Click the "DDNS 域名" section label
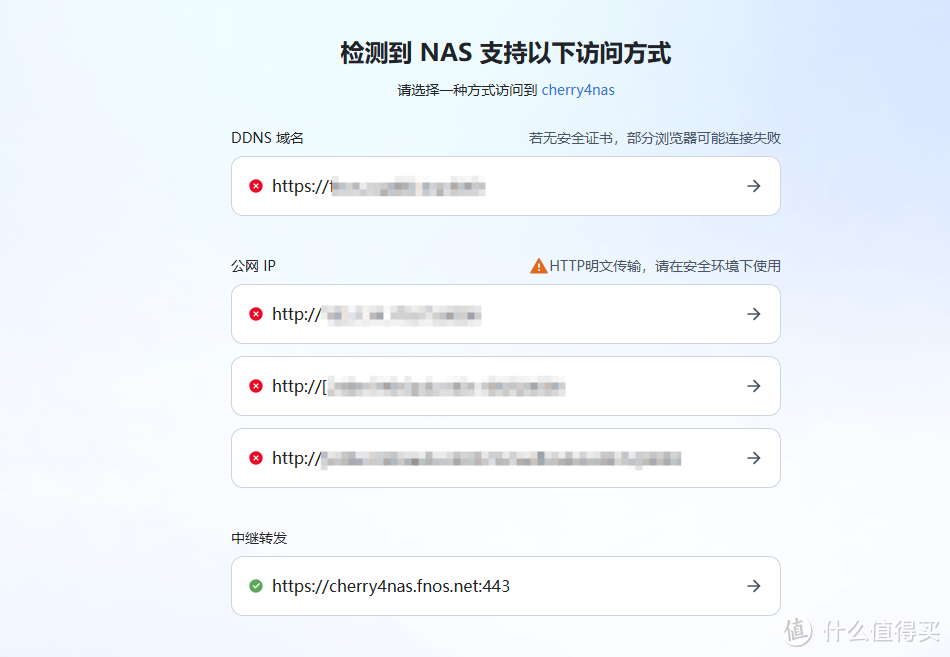 [267, 138]
